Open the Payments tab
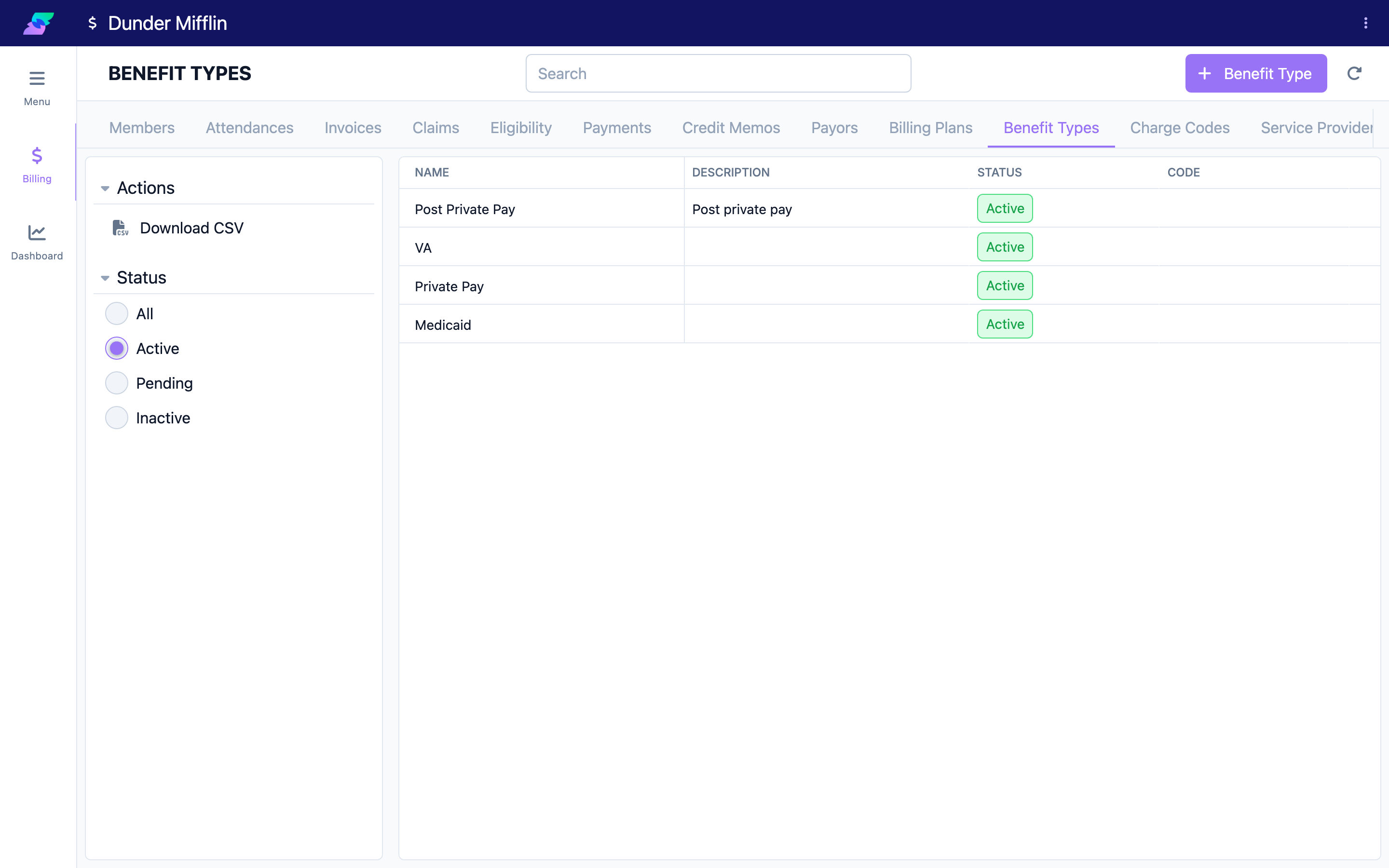The image size is (1389, 868). [x=617, y=127]
